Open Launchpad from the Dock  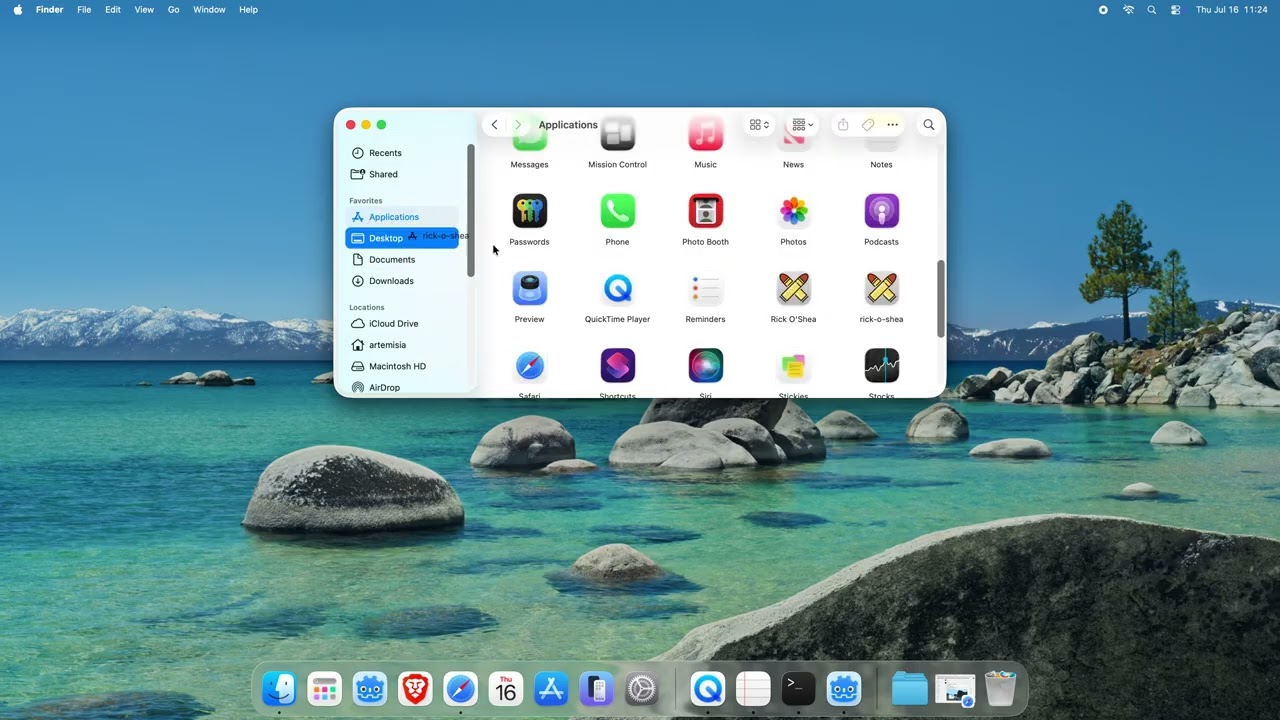point(324,689)
